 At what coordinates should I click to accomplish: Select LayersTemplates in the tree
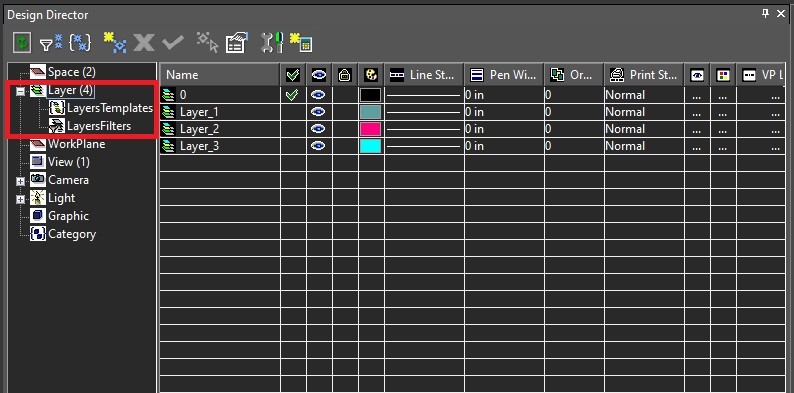pos(110,108)
